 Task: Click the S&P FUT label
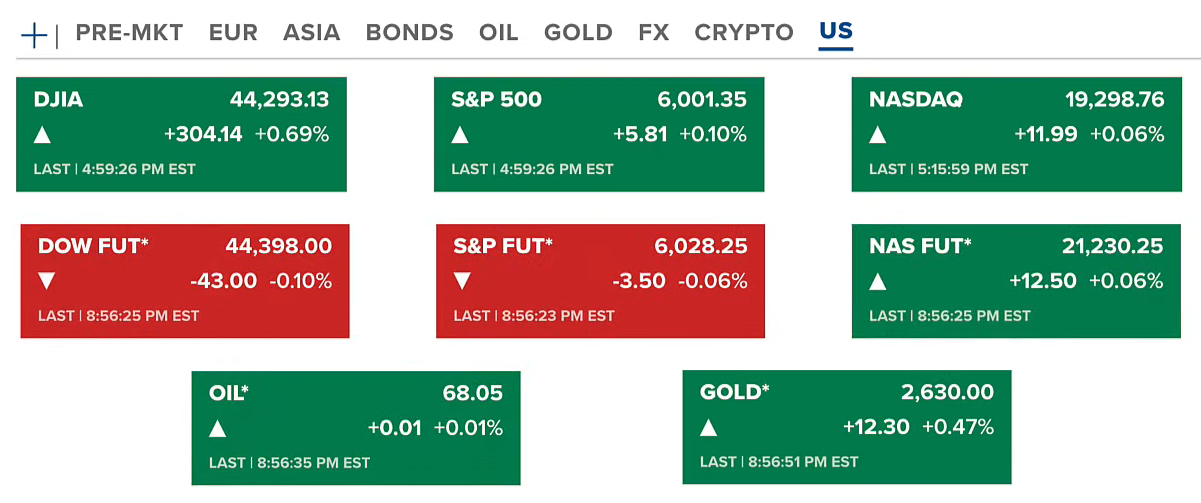tap(503, 245)
